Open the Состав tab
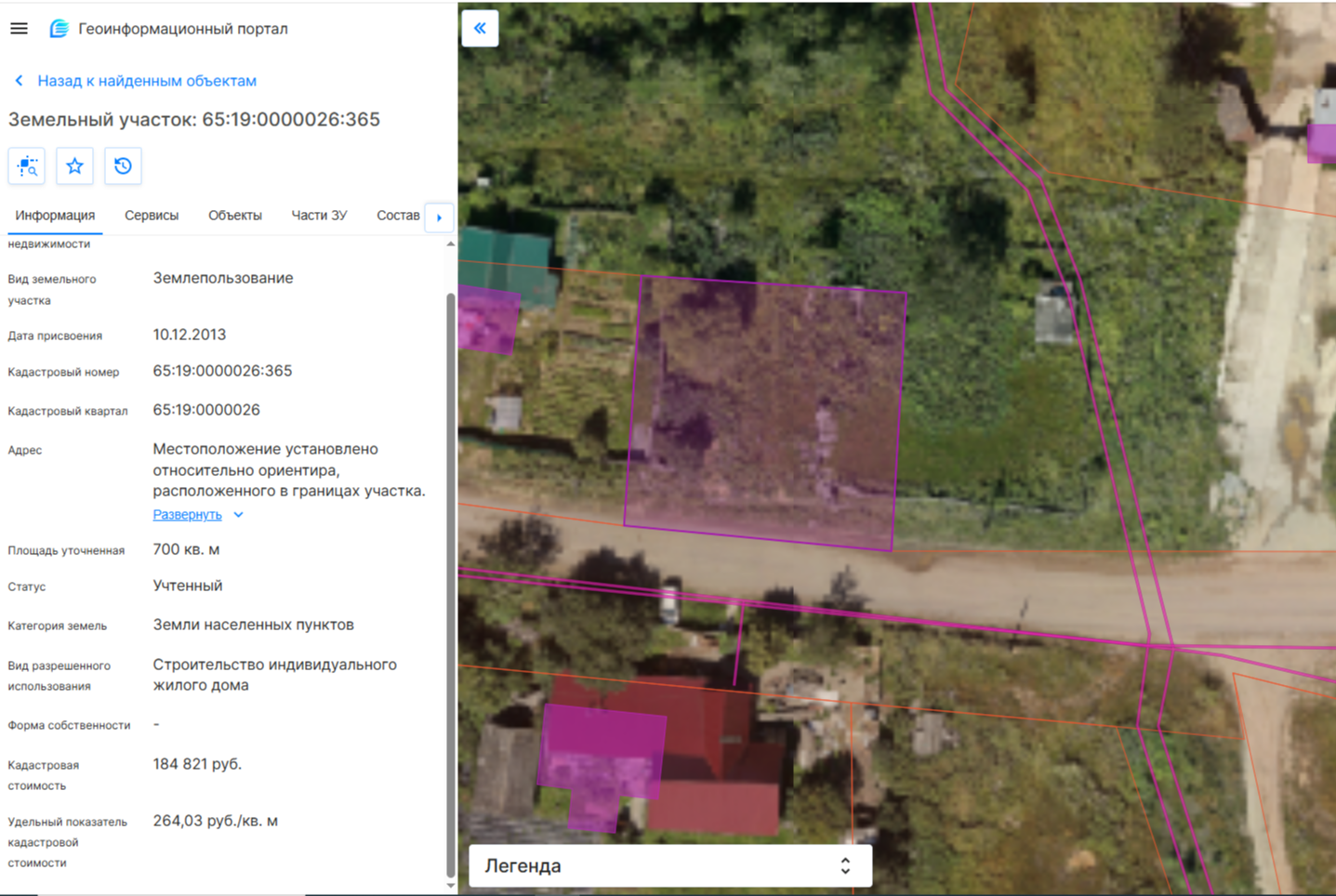Viewport: 1336px width, 896px height. pyautogui.click(x=398, y=216)
